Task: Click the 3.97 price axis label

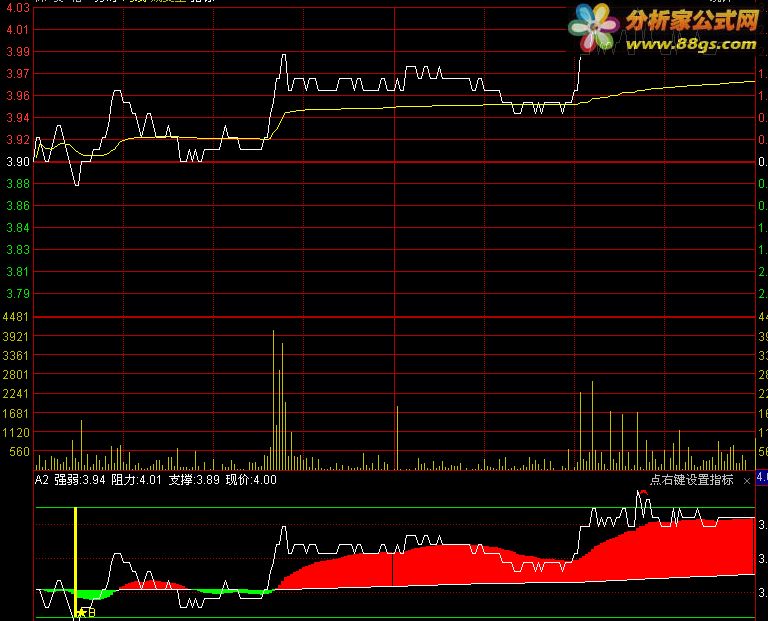Action: pos(18,73)
